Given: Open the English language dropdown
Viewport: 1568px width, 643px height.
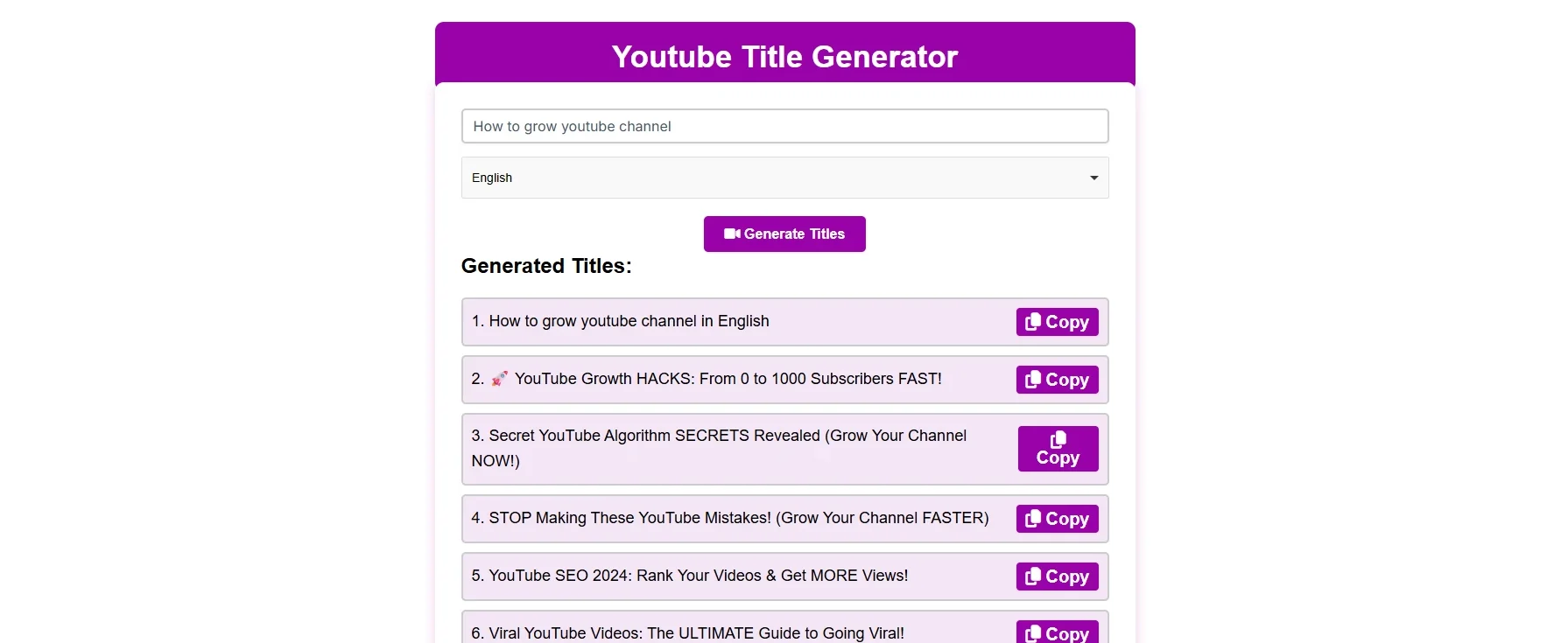Looking at the screenshot, I should click(x=784, y=178).
